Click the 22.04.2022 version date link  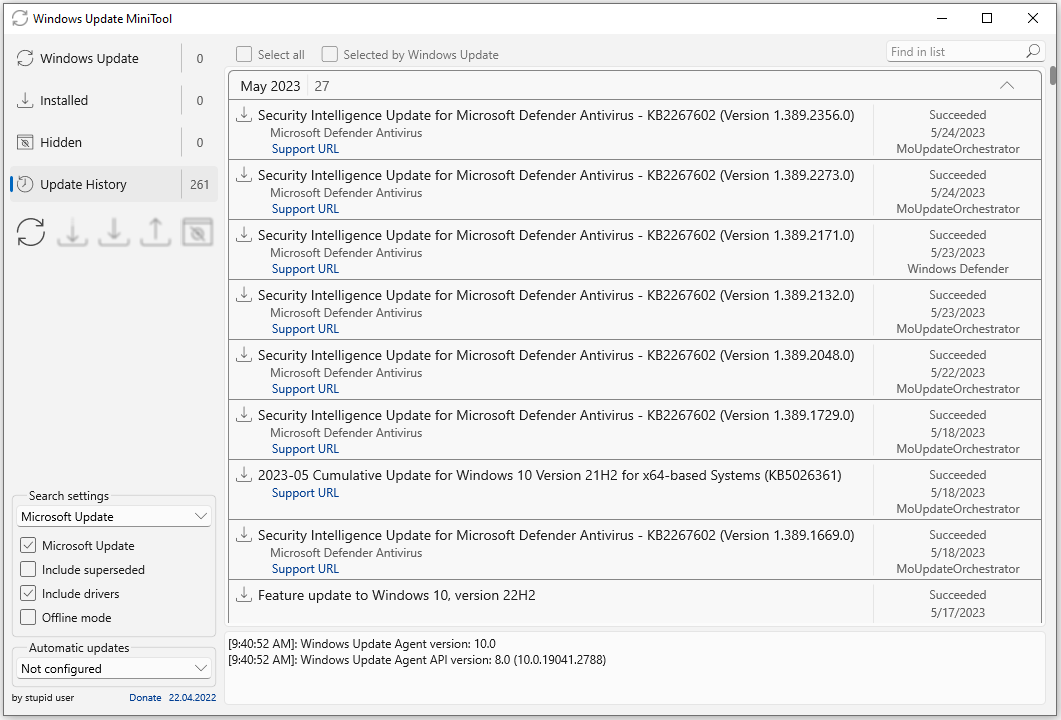192,698
